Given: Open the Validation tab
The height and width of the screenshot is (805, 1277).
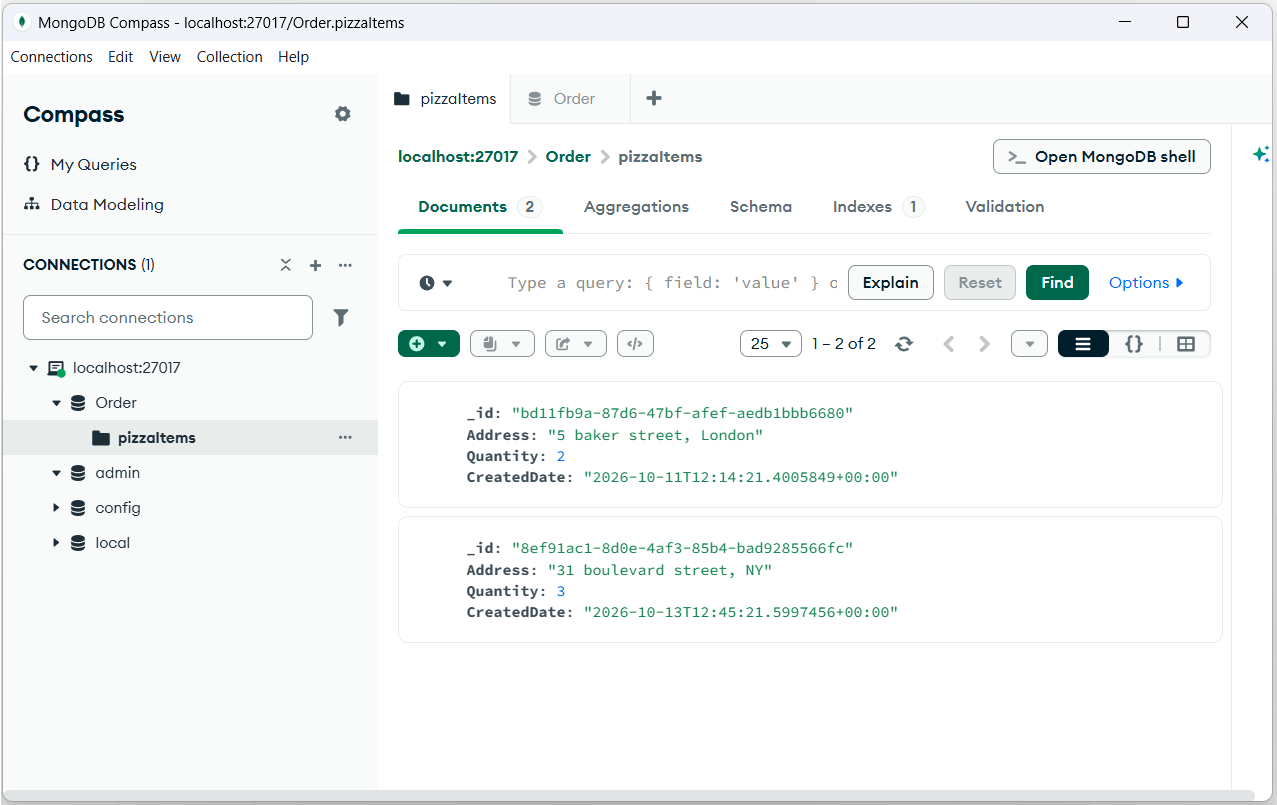Looking at the screenshot, I should (x=1005, y=207).
